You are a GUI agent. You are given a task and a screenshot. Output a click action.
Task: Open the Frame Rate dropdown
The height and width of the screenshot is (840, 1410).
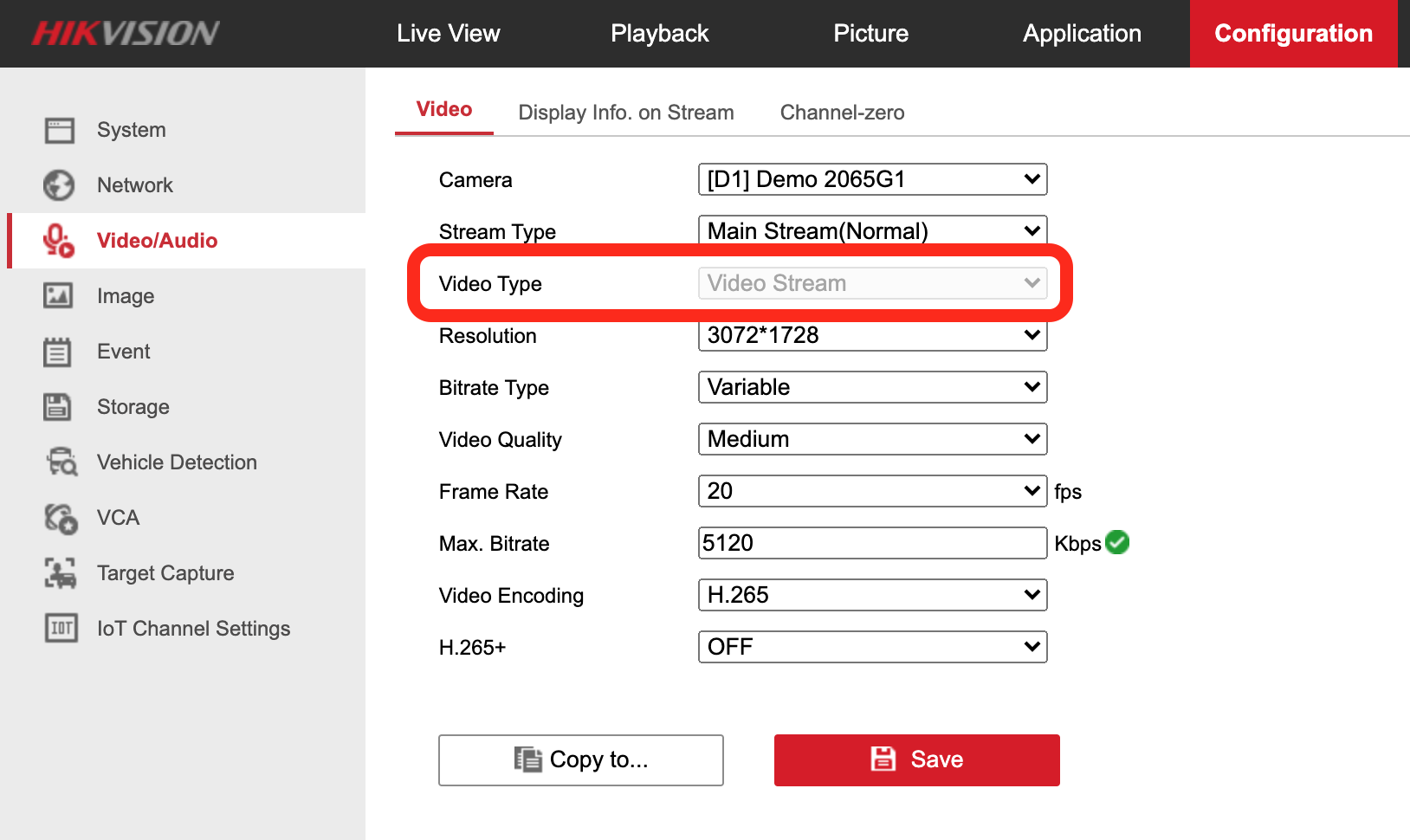[872, 491]
